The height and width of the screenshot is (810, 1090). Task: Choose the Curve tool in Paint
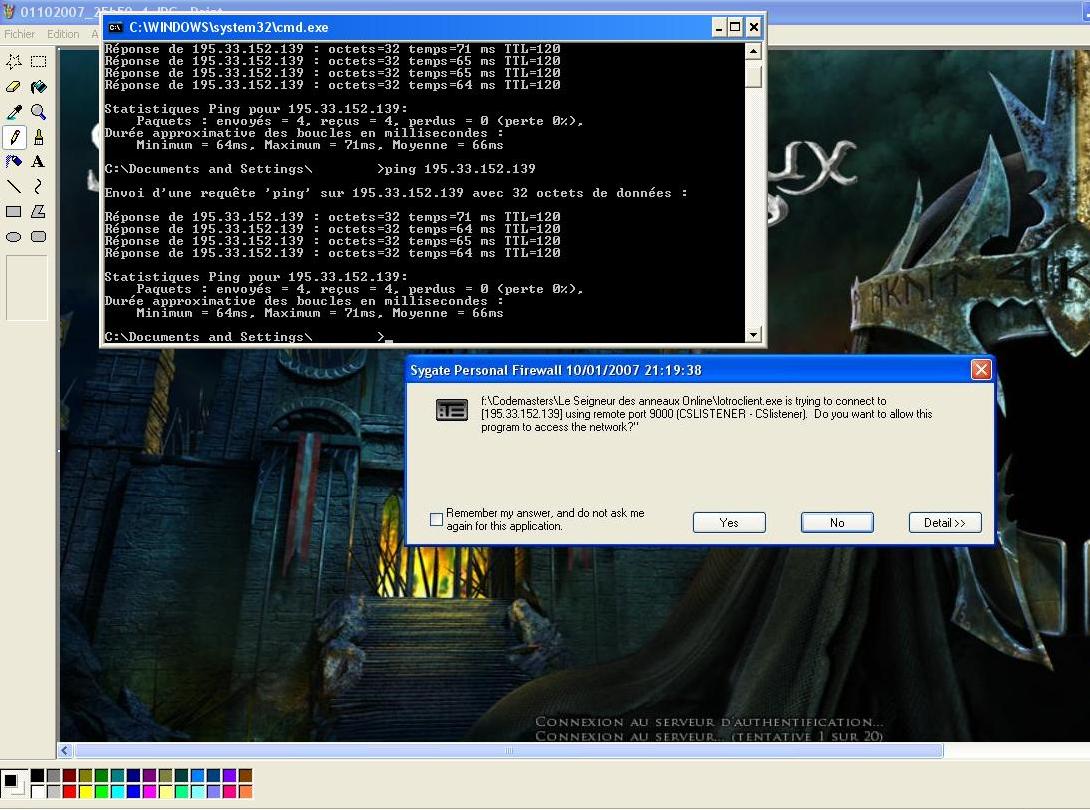pyautogui.click(x=39, y=187)
